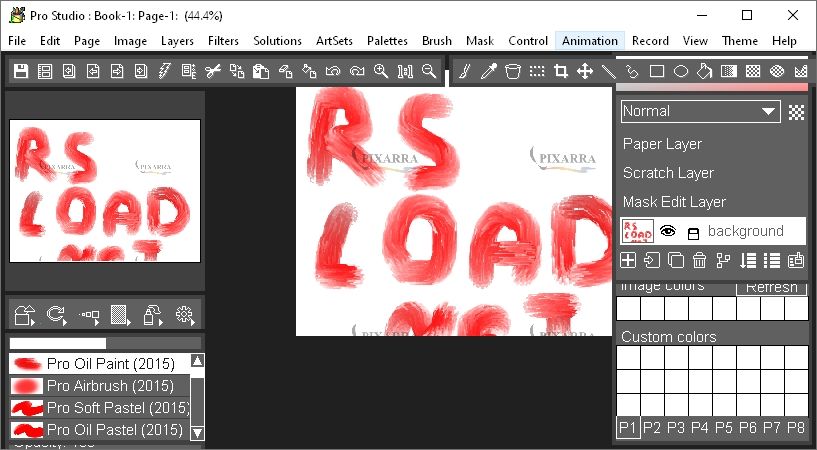This screenshot has height=450, width=817.
Task: Select the dotted rectangle selection tool
Action: 537,71
